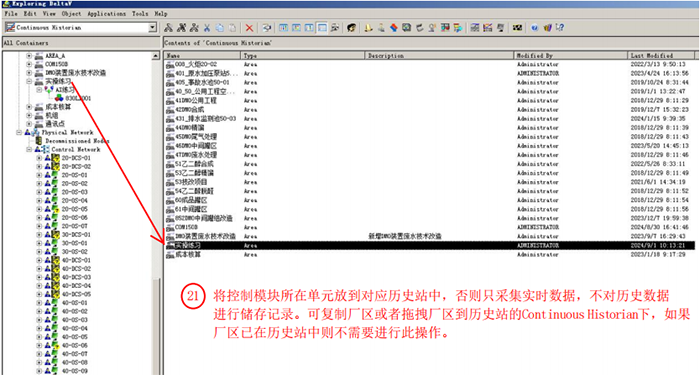Select 40-DCS-03 node in the tree
Viewport: 700px width, 375px height.
[76, 278]
